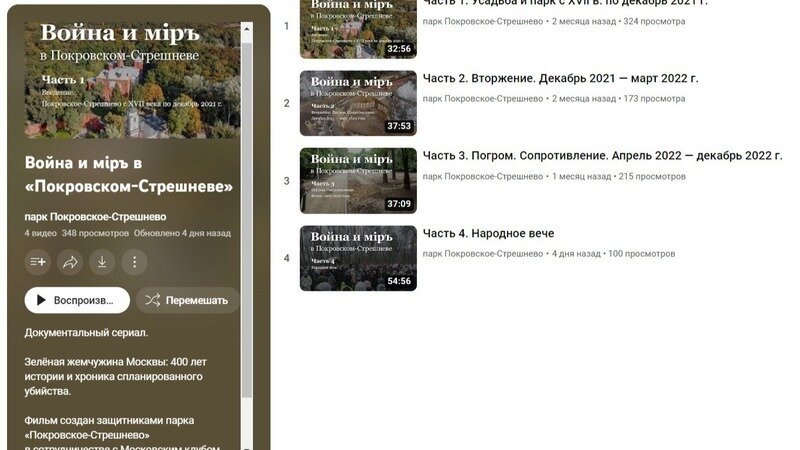Open channel парк Покровское-Стрешнево in sidebar
The image size is (800, 450).
point(95,217)
